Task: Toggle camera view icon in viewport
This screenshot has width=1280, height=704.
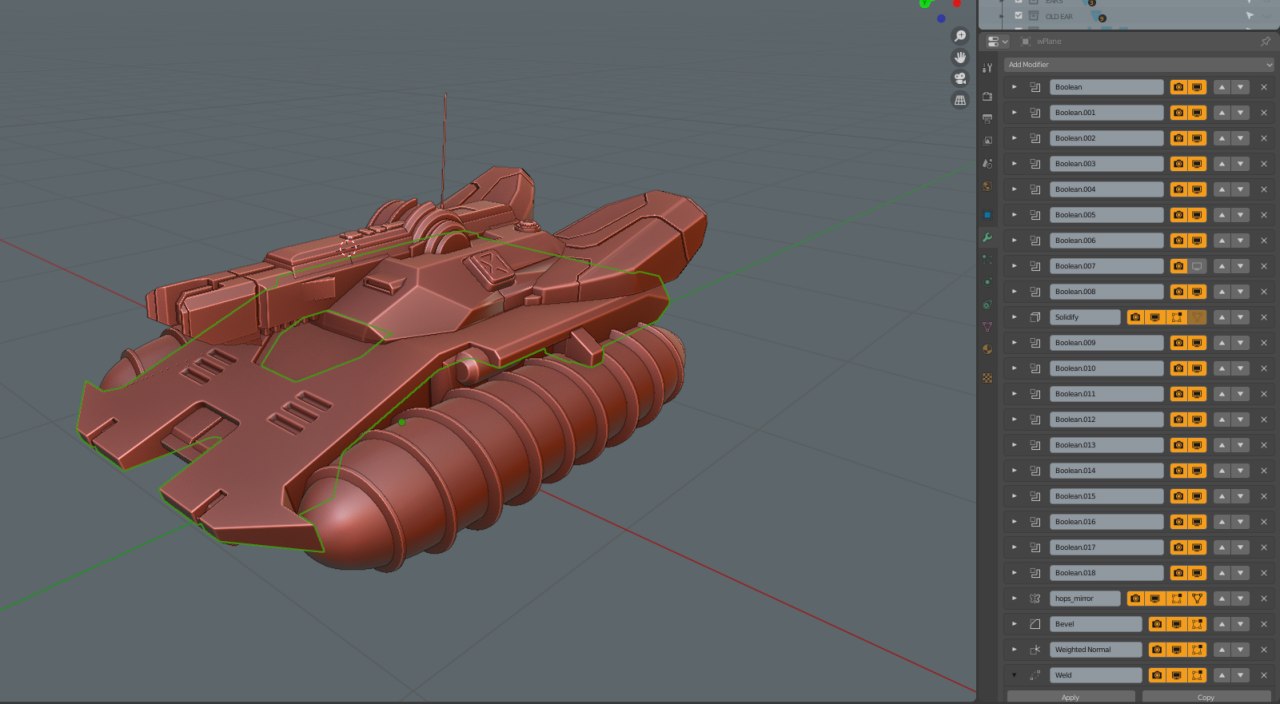Action: point(961,79)
